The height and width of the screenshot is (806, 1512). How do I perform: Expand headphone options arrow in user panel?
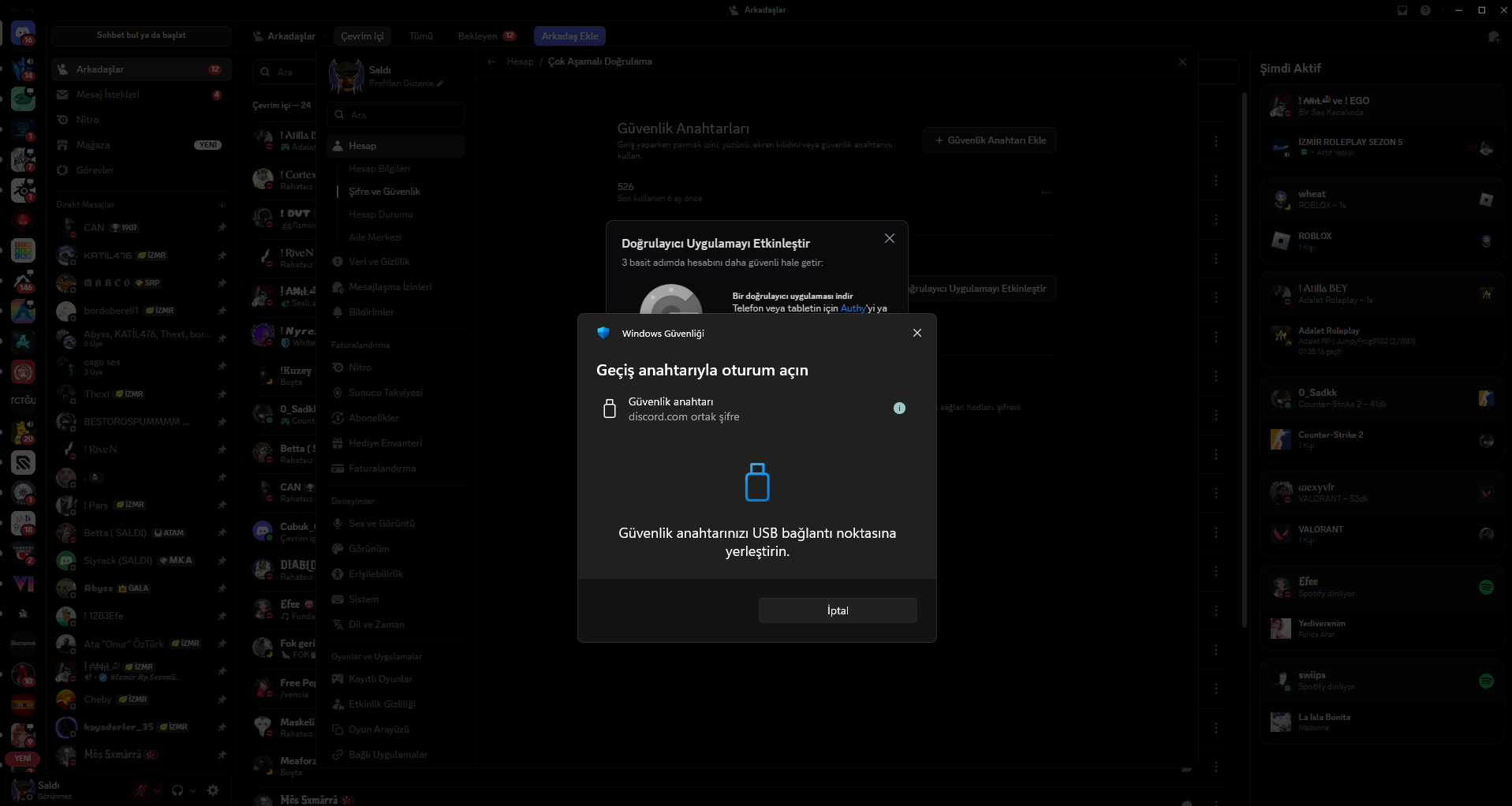(193, 790)
